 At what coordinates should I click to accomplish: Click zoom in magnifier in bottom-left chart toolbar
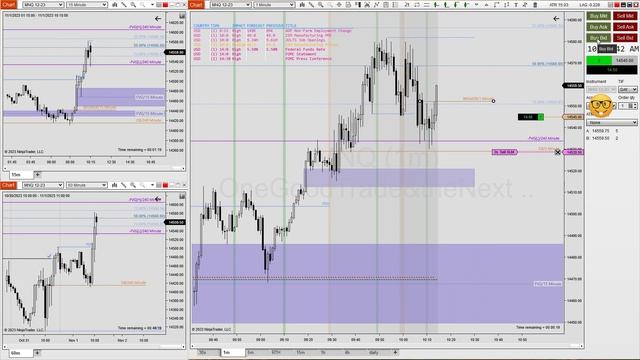133,185
